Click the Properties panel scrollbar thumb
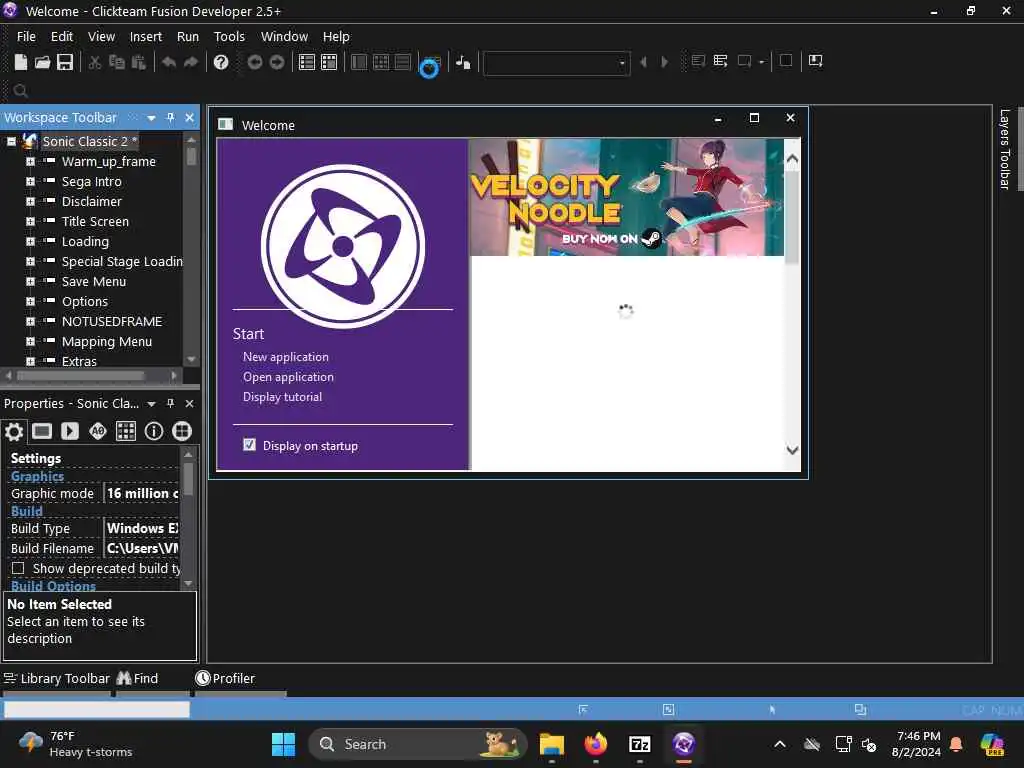The height and width of the screenshot is (768, 1024). tap(188, 479)
